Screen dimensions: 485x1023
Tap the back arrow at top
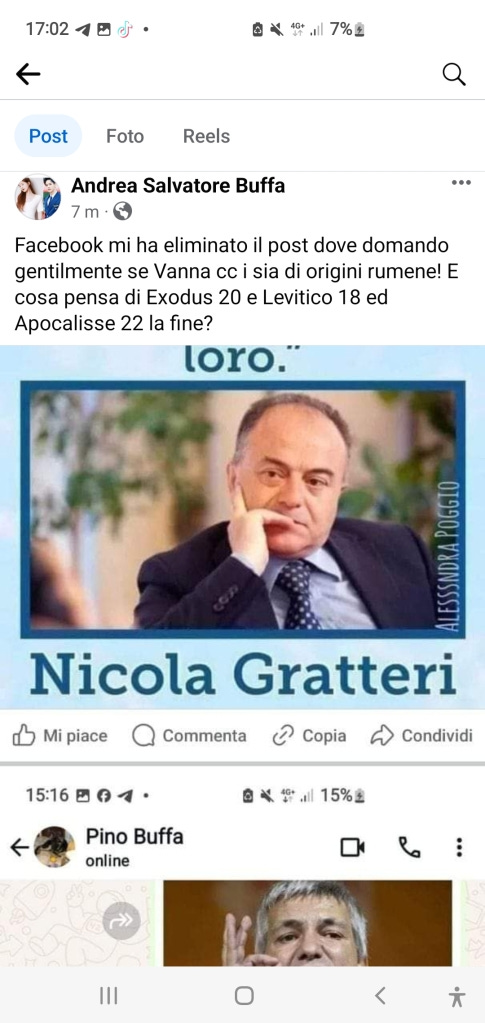pos(28,74)
